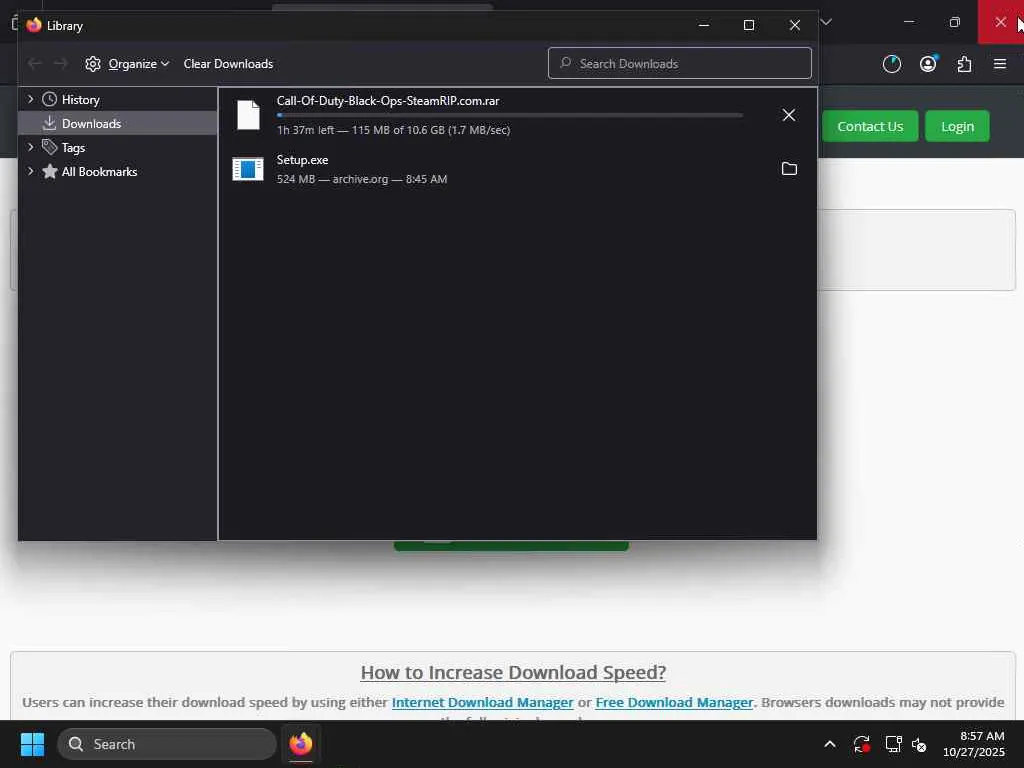Select the Setup.exe file name
Screen dimensions: 1024x768
coord(302,160)
